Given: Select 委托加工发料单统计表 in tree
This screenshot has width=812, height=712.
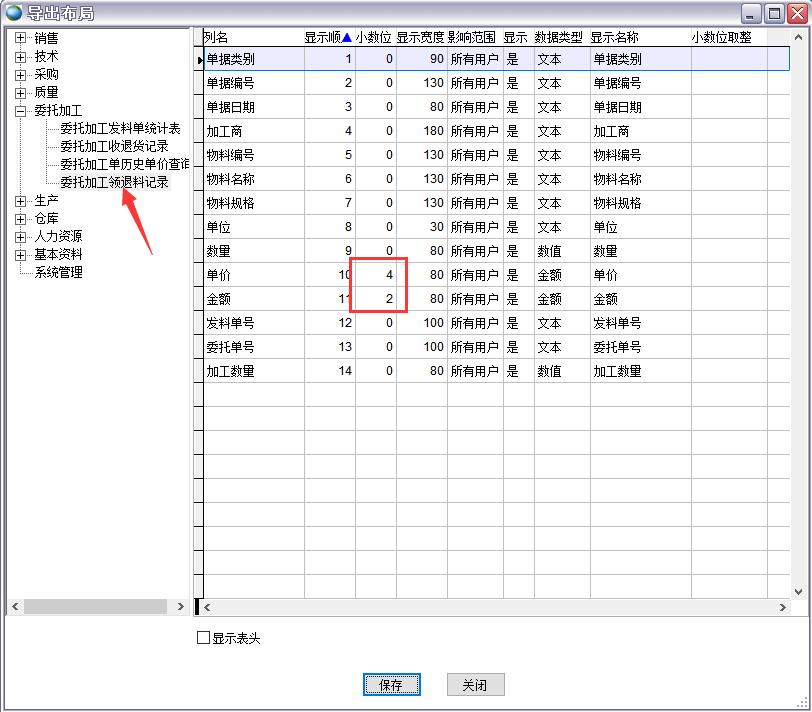Looking at the screenshot, I should coord(120,128).
